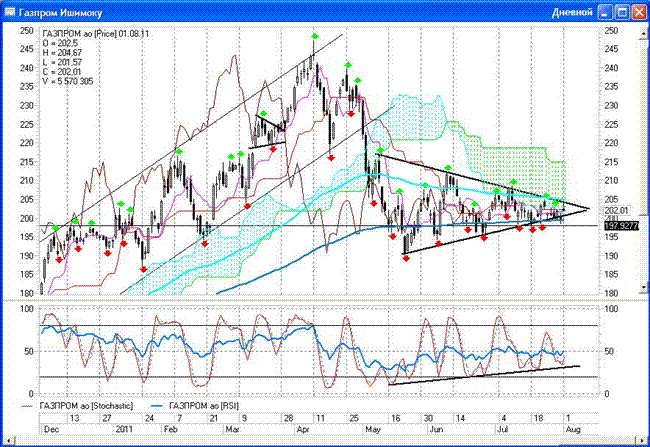
Task: Click the Jun month label on time axis
Action: (436, 430)
